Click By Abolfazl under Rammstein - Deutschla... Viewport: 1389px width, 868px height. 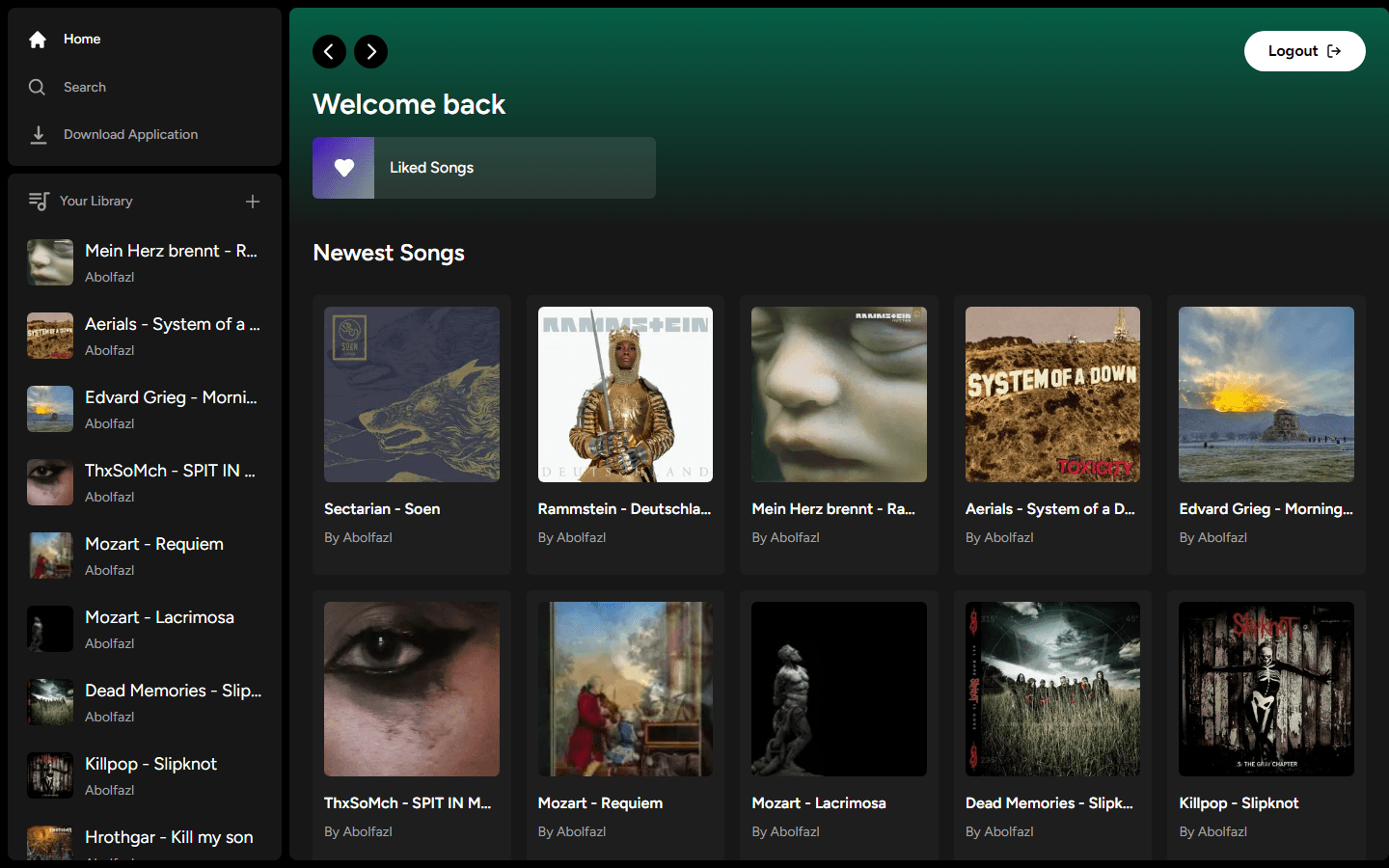572,538
